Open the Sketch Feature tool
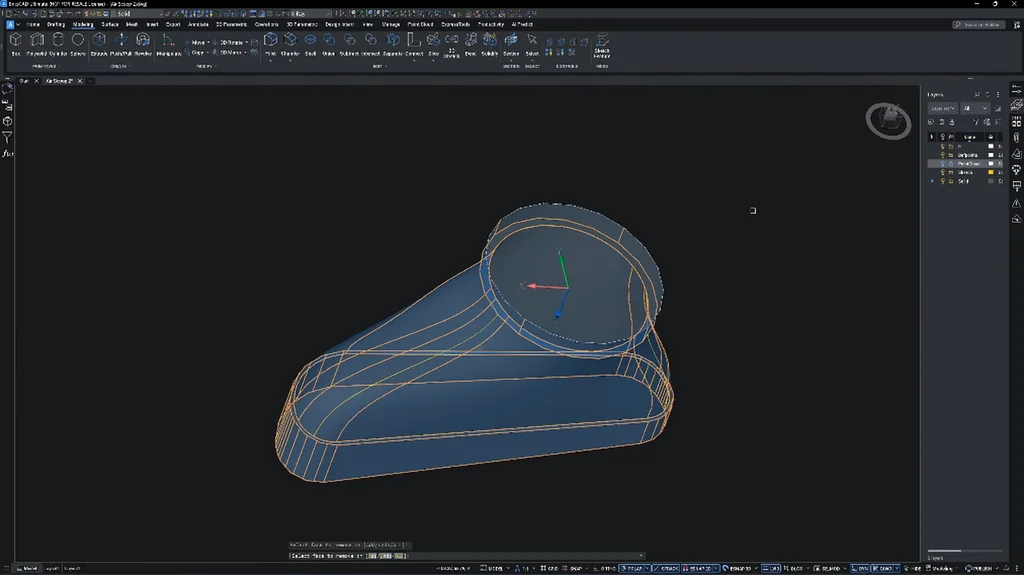The image size is (1024, 575). click(x=602, y=46)
